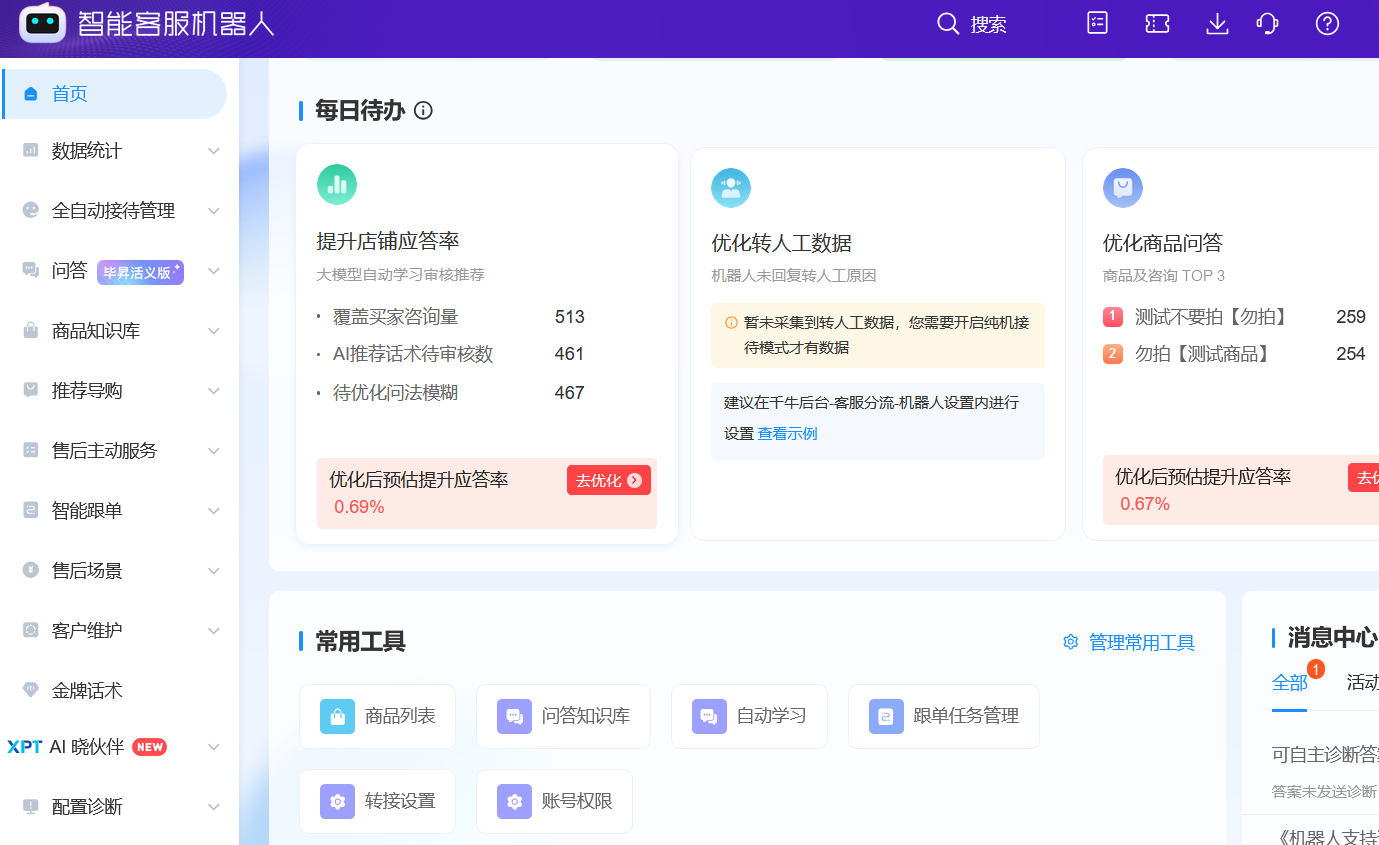The image size is (1379, 845).
Task: Click the shopping bag icon on 优化商品问答 card
Action: pos(1123,187)
